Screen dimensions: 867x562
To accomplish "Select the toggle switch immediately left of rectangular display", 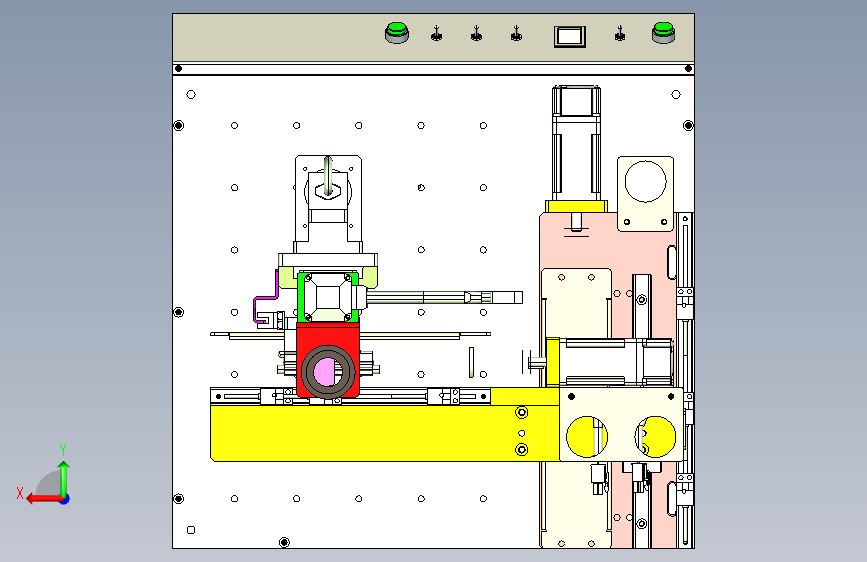I will tap(516, 34).
